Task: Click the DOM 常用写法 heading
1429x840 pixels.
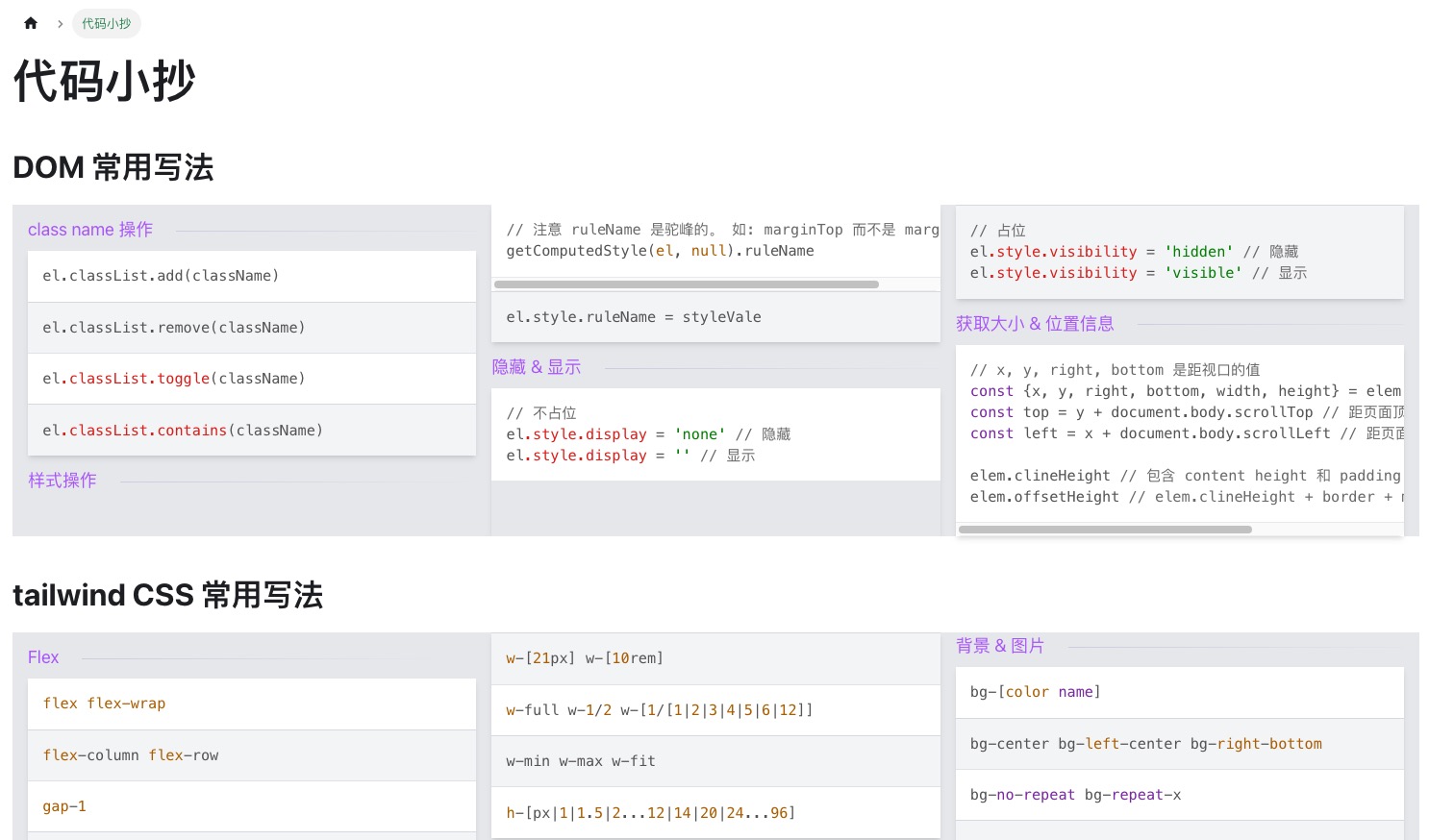Action: click(113, 167)
